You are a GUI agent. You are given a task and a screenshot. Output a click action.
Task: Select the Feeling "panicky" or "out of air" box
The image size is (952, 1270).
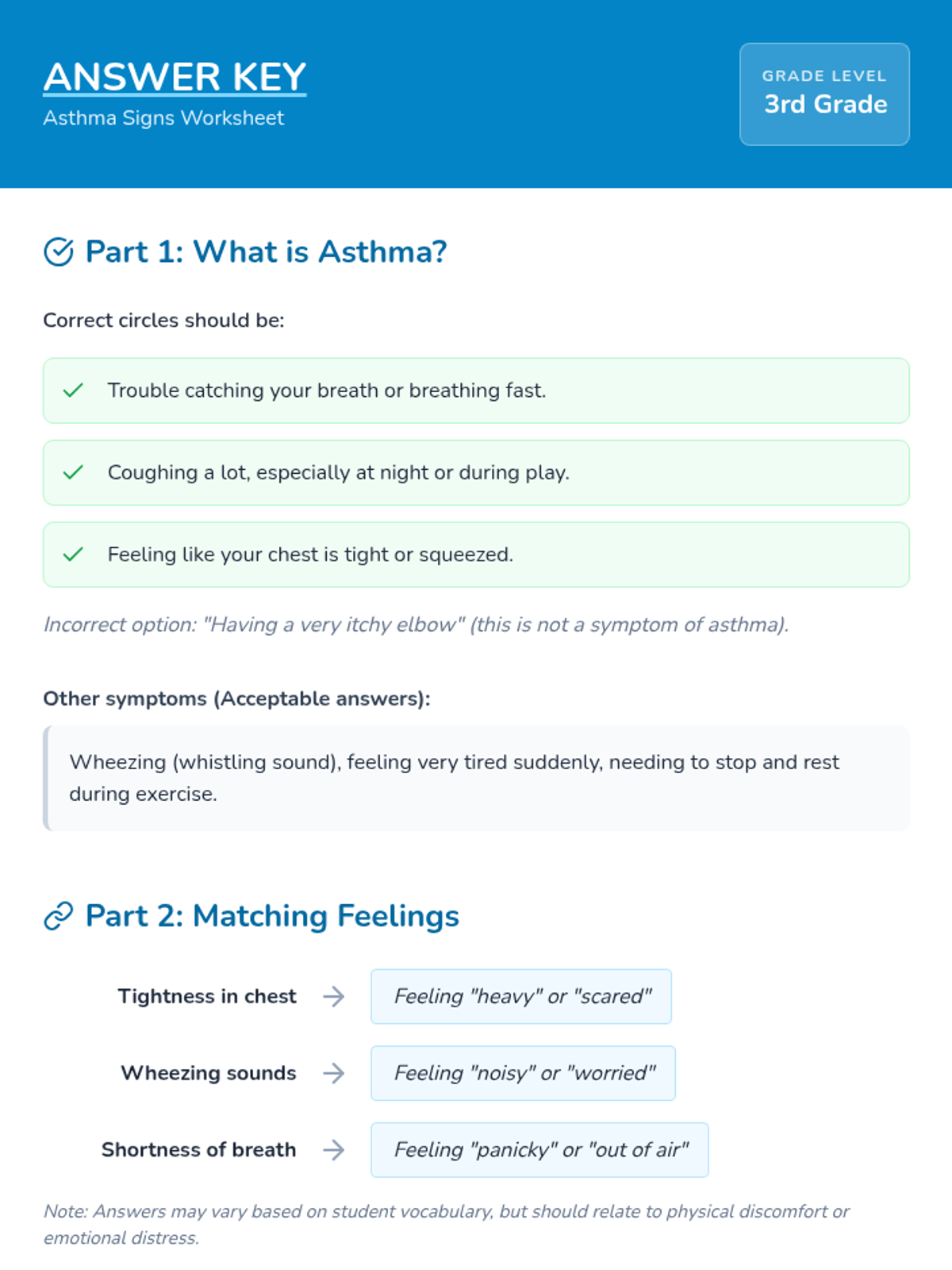coord(539,1149)
